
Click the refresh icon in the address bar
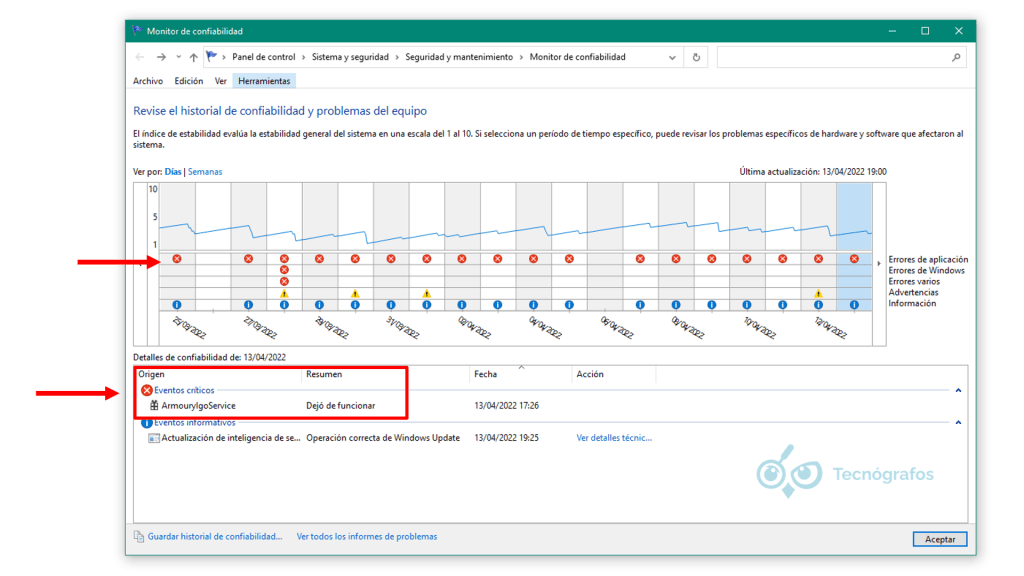[696, 57]
